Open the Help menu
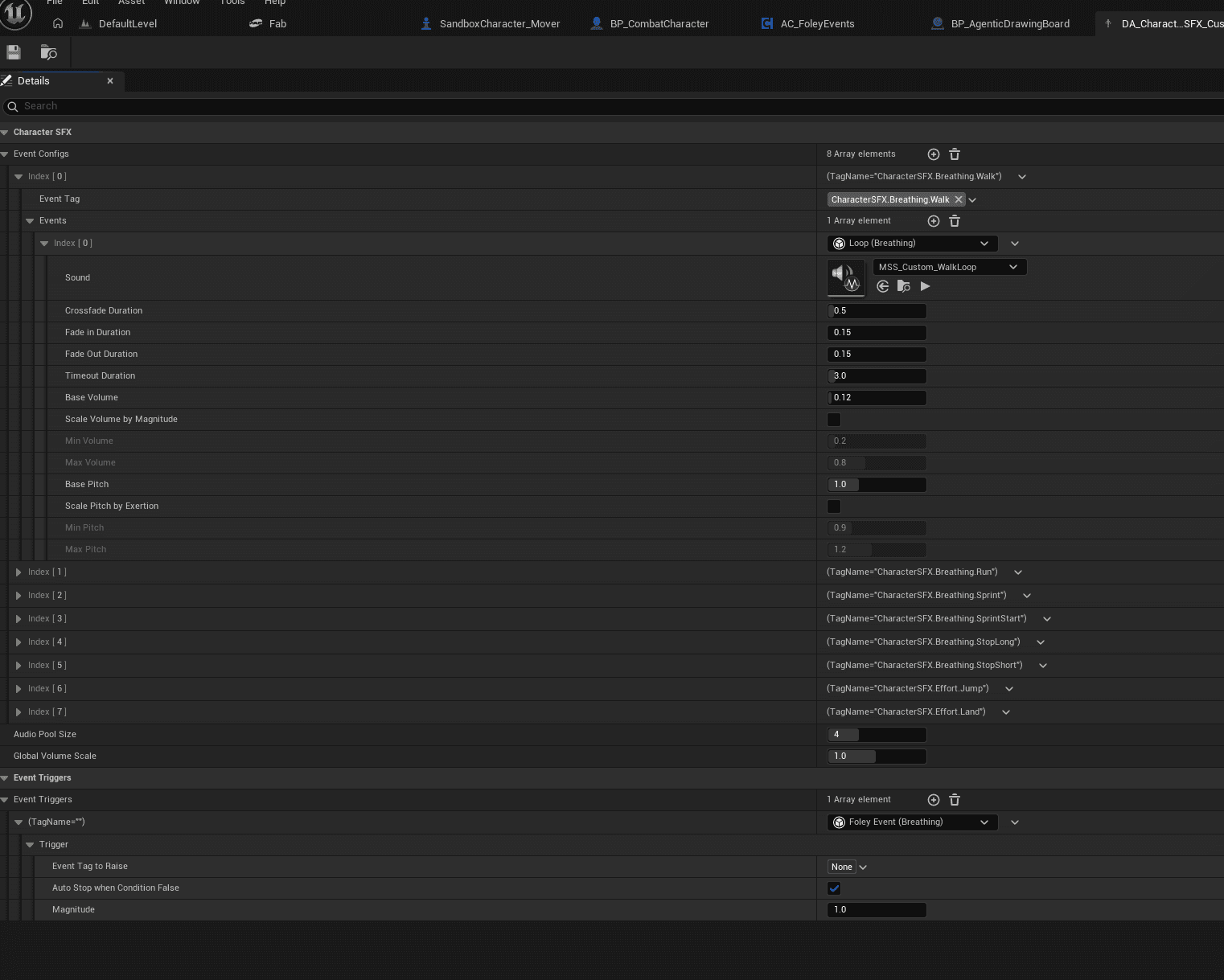1224x980 pixels. pos(275,3)
